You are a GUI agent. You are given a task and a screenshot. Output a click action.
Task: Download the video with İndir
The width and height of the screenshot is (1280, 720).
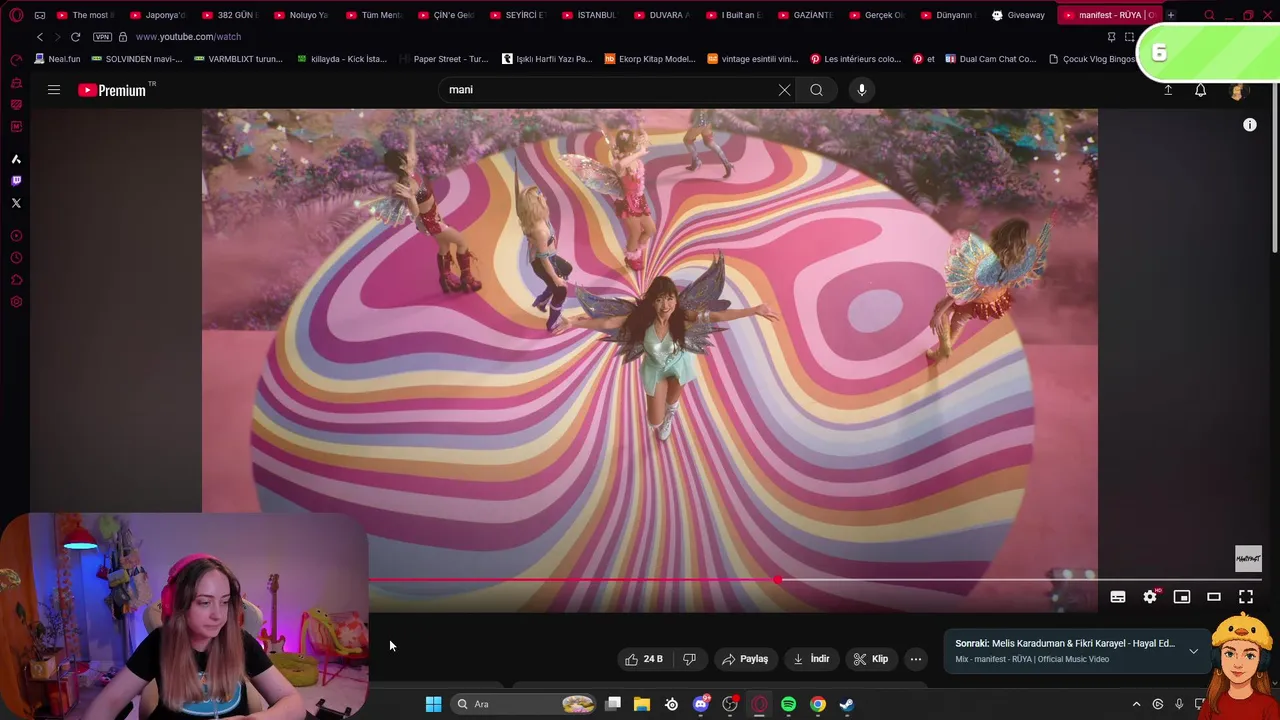click(811, 659)
